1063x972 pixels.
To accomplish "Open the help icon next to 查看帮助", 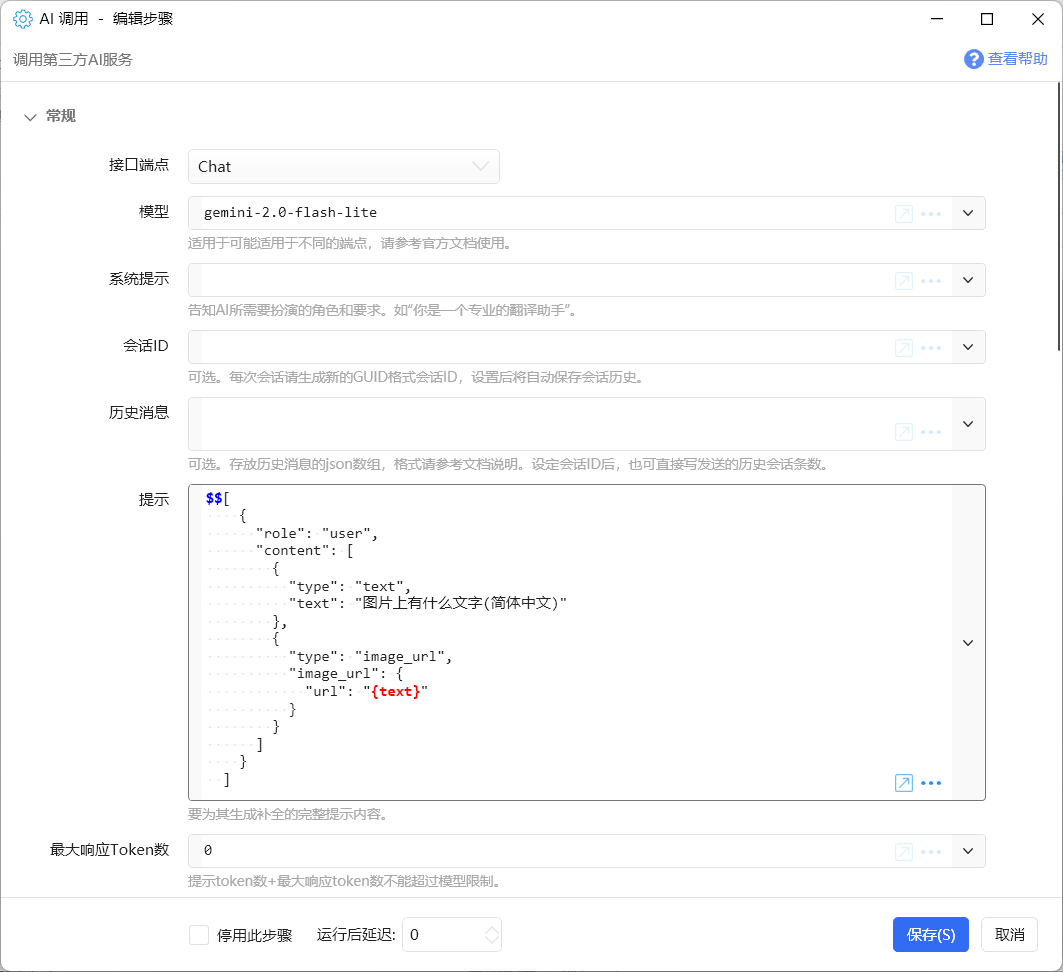I will 974,59.
